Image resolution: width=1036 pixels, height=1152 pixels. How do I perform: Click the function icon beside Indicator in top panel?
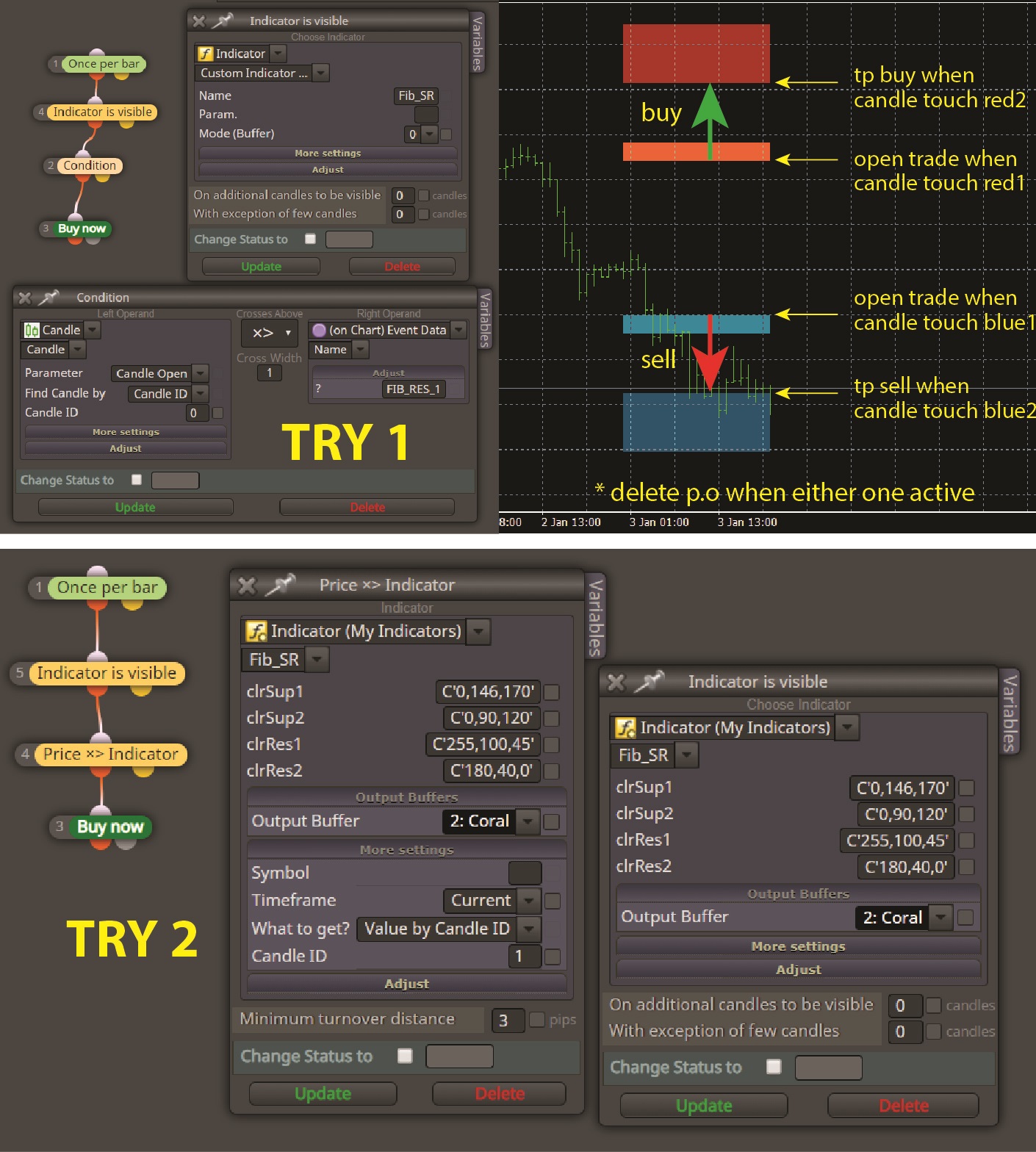coord(206,54)
